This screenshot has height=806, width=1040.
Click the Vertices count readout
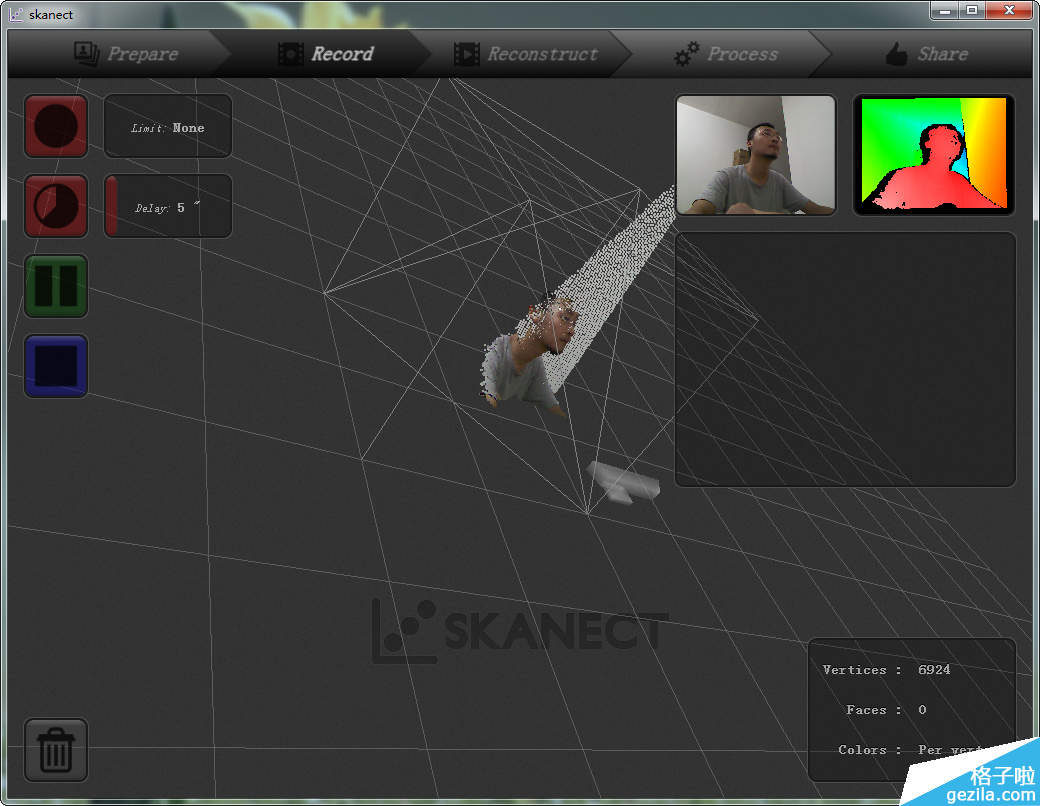pos(887,670)
